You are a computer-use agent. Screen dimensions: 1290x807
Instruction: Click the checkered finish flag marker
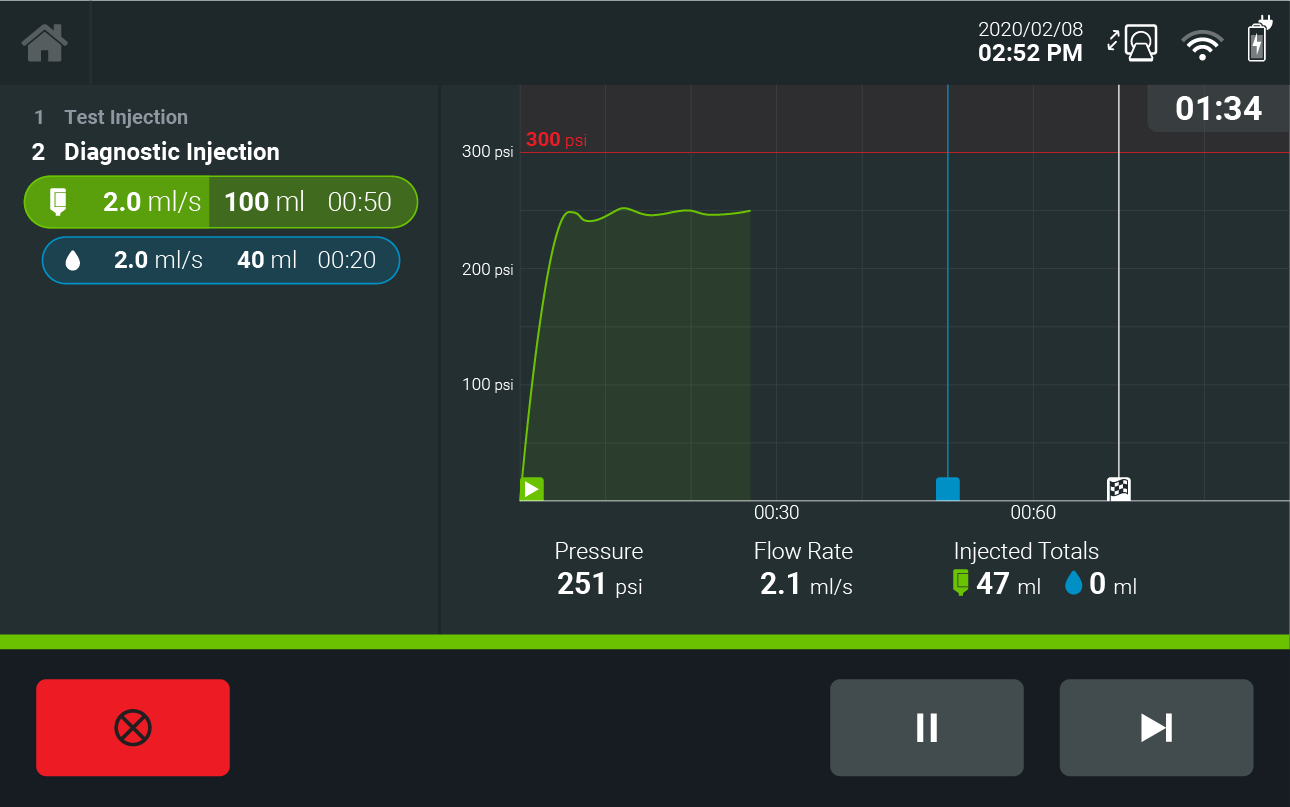pyautogui.click(x=1119, y=489)
